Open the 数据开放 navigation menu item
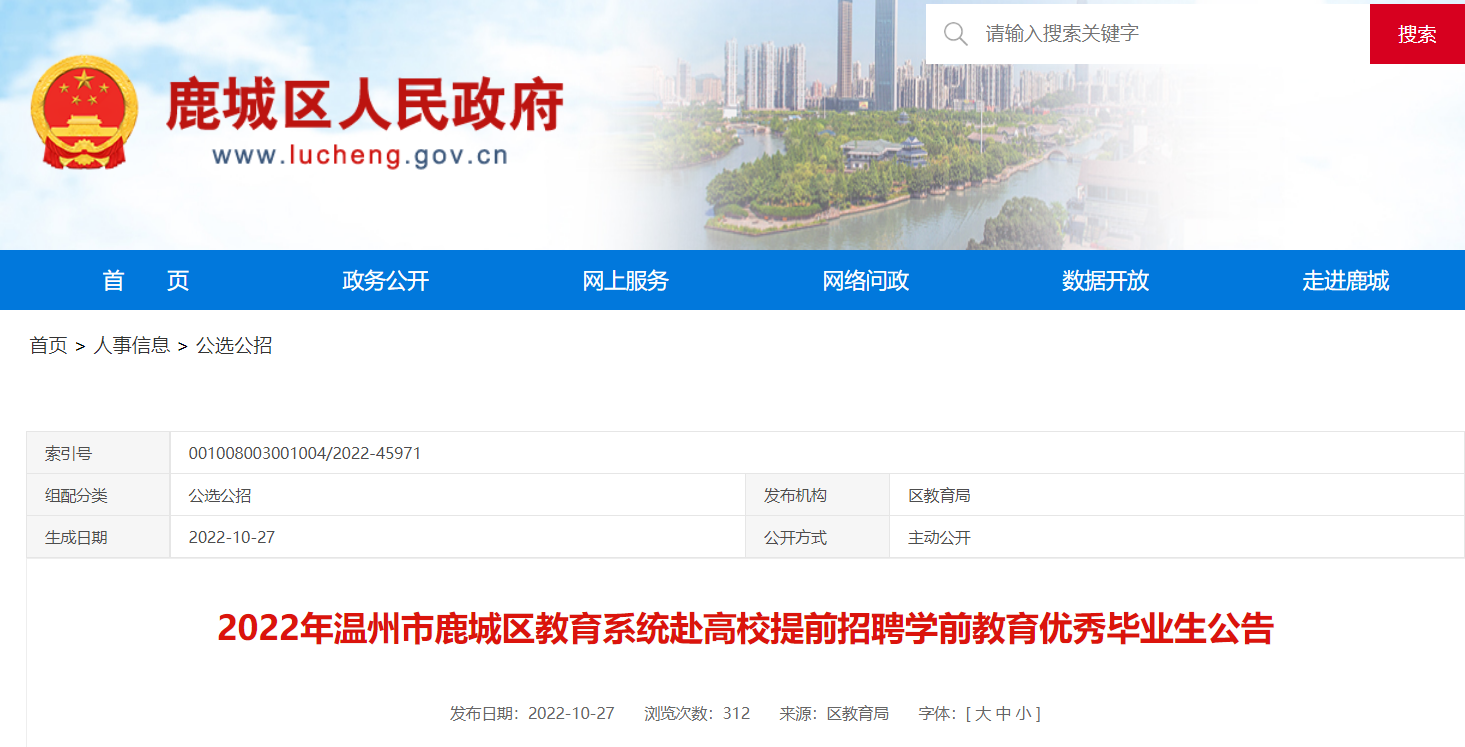The image size is (1465, 747). tap(1106, 281)
